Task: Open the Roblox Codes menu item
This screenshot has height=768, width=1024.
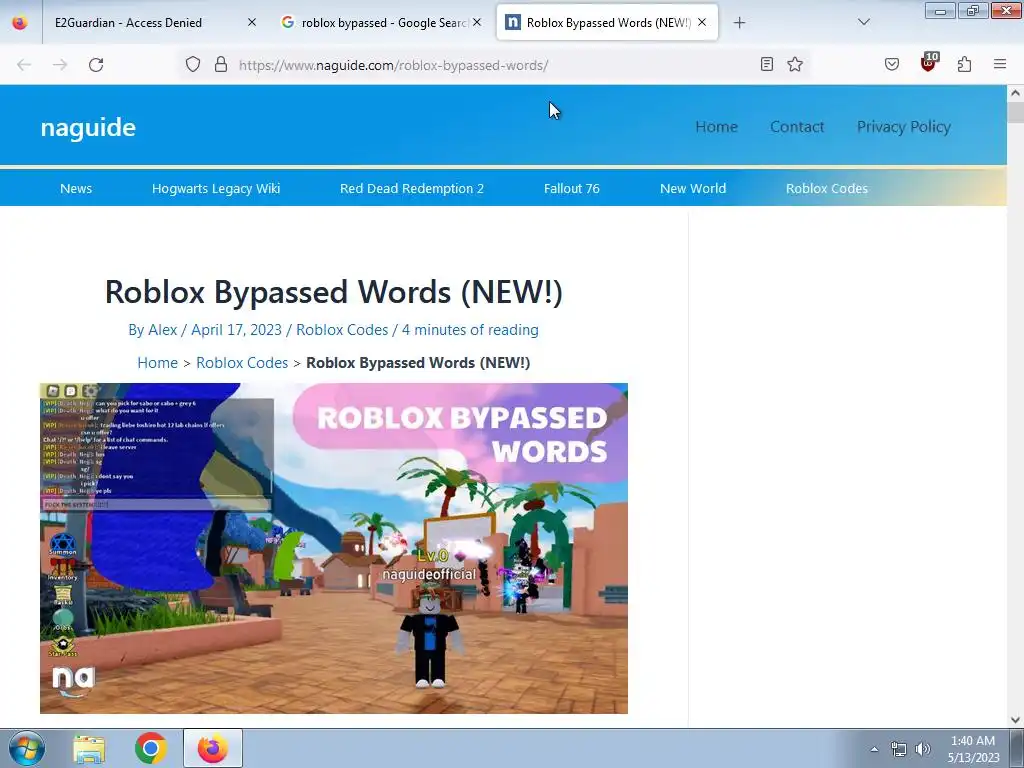Action: [x=827, y=188]
